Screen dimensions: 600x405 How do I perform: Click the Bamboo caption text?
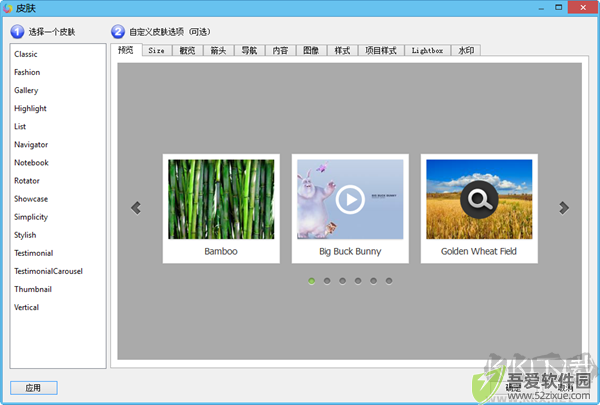coord(221,251)
